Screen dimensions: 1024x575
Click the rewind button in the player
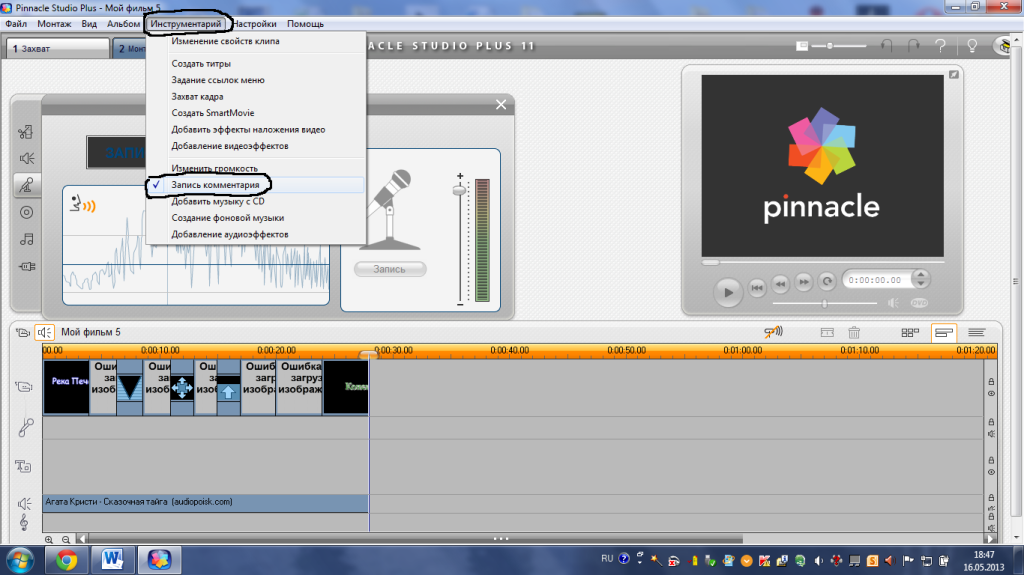point(780,284)
